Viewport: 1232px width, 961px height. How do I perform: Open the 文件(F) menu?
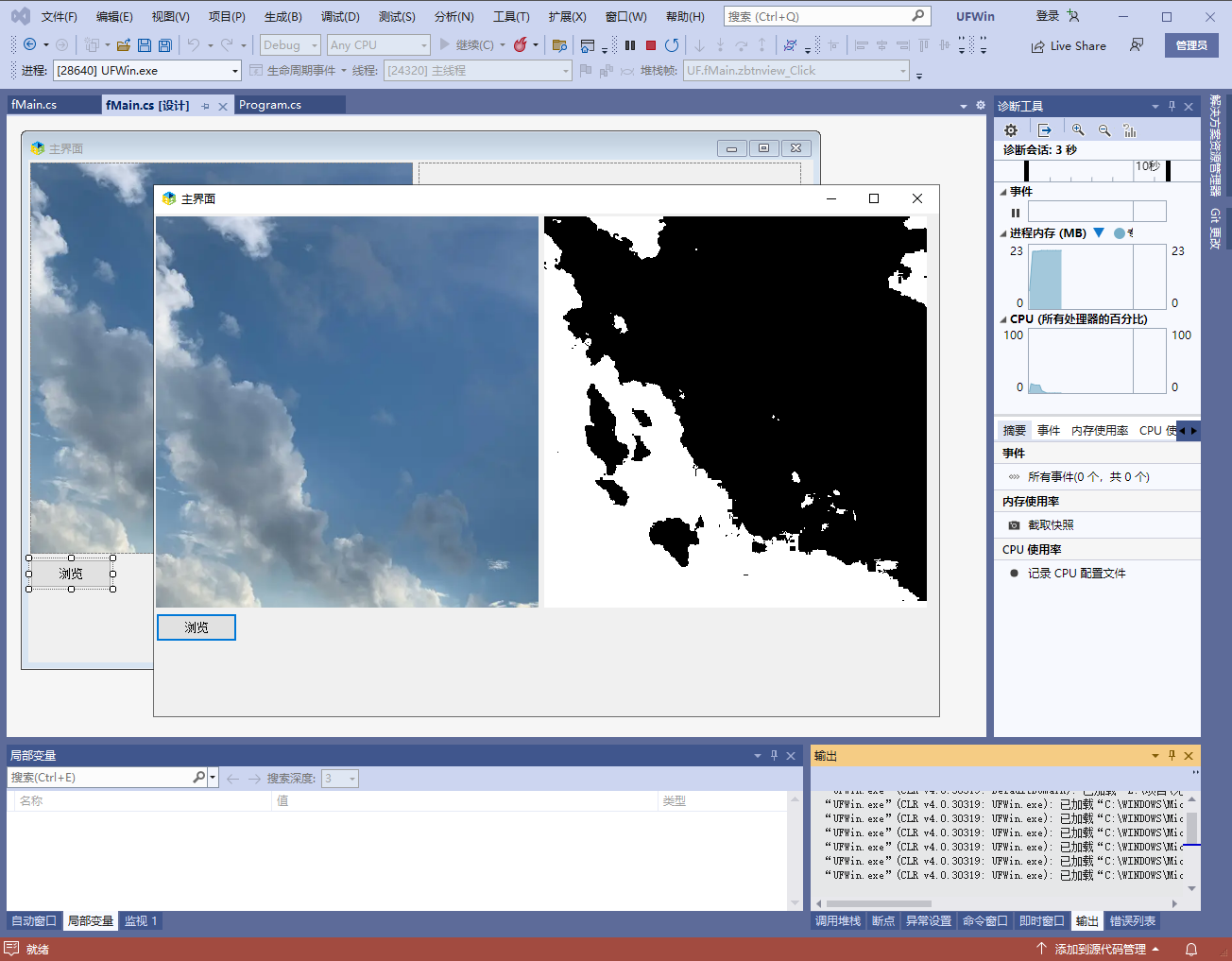(60, 16)
